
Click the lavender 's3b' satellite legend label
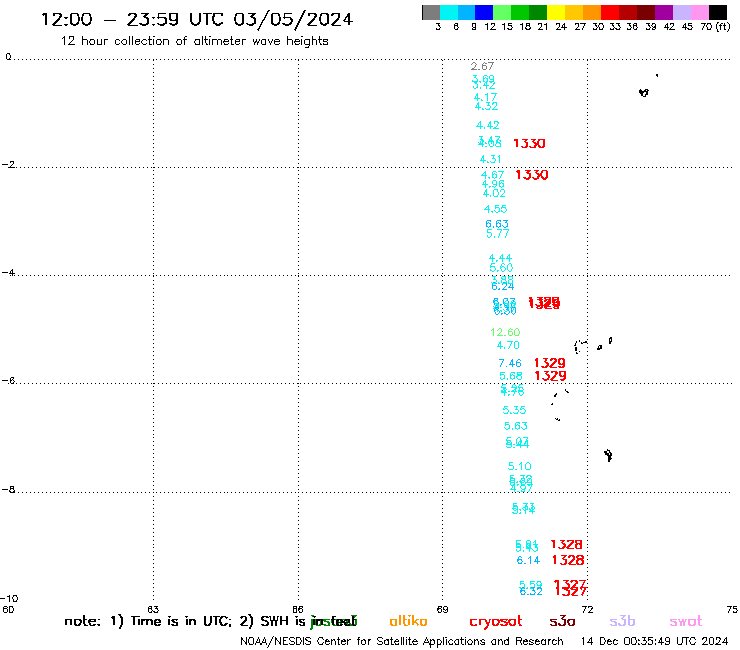click(622, 621)
